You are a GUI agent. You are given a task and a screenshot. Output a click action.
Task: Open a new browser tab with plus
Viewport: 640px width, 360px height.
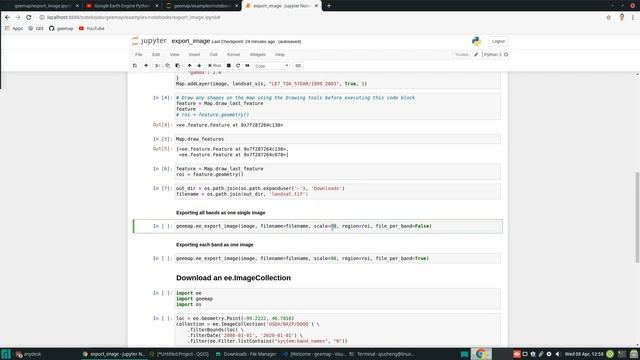pos(329,6)
